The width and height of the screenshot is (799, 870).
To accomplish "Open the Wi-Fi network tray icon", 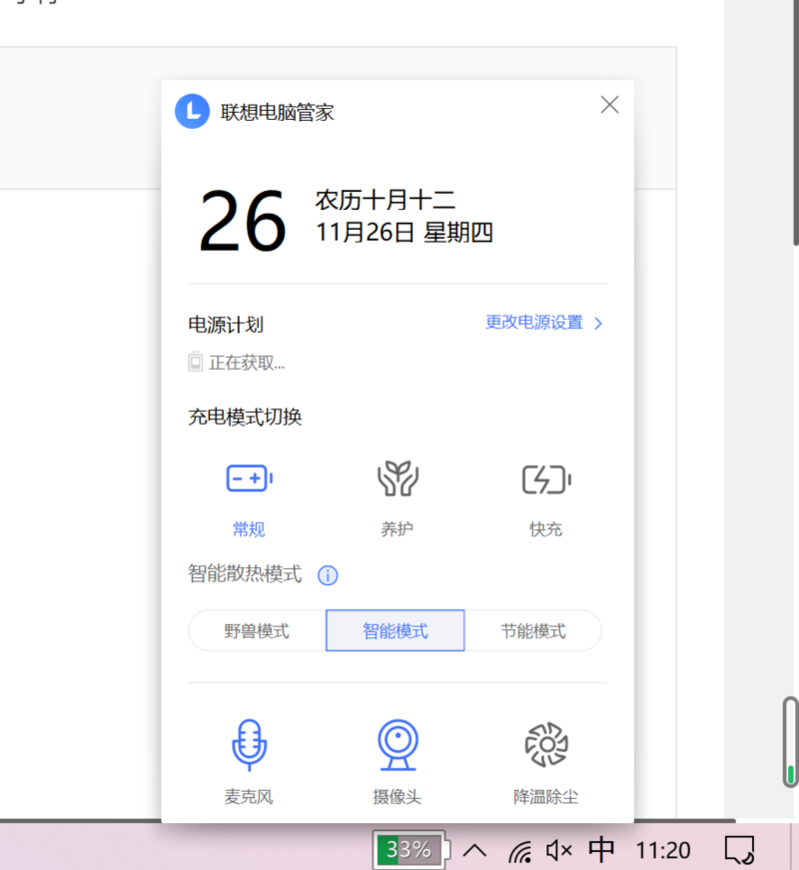I will [519, 851].
